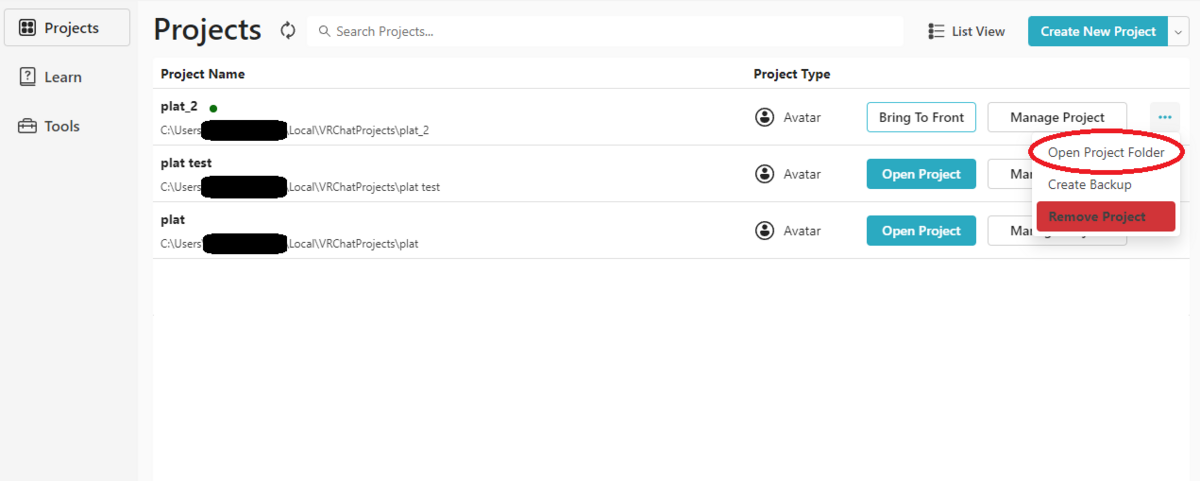Click the refresh projects icon
Image resolution: width=1200 pixels, height=481 pixels.
288,31
